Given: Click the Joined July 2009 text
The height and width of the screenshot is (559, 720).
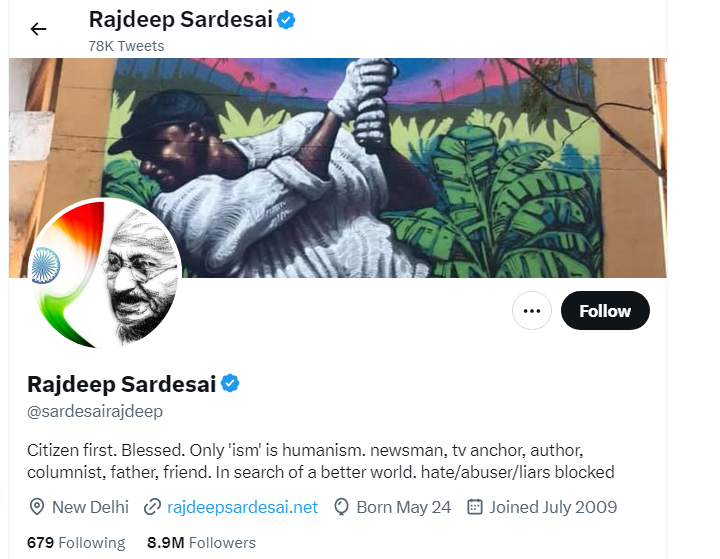Looking at the screenshot, I should [553, 507].
